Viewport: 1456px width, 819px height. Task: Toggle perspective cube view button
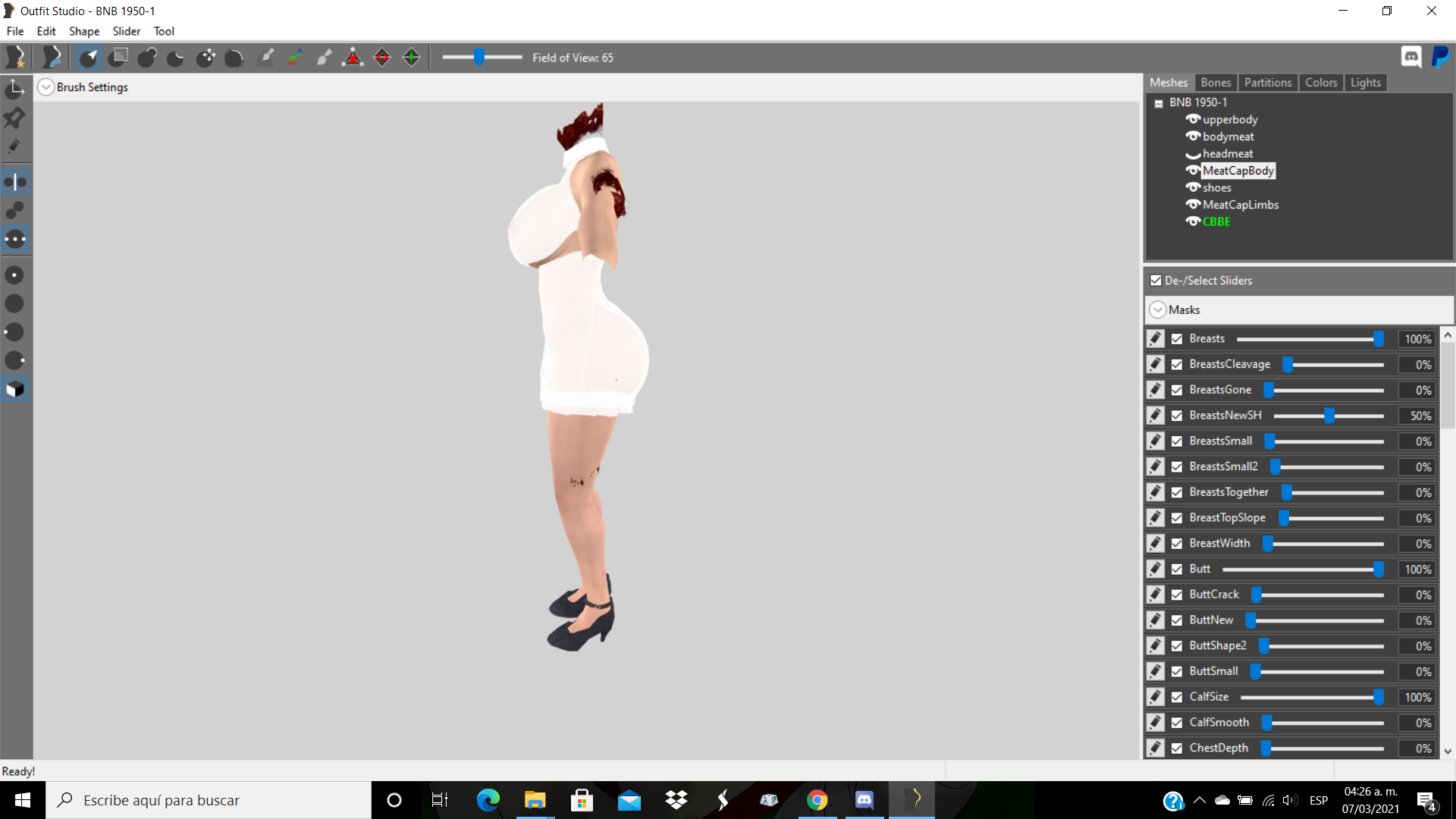pos(15,390)
